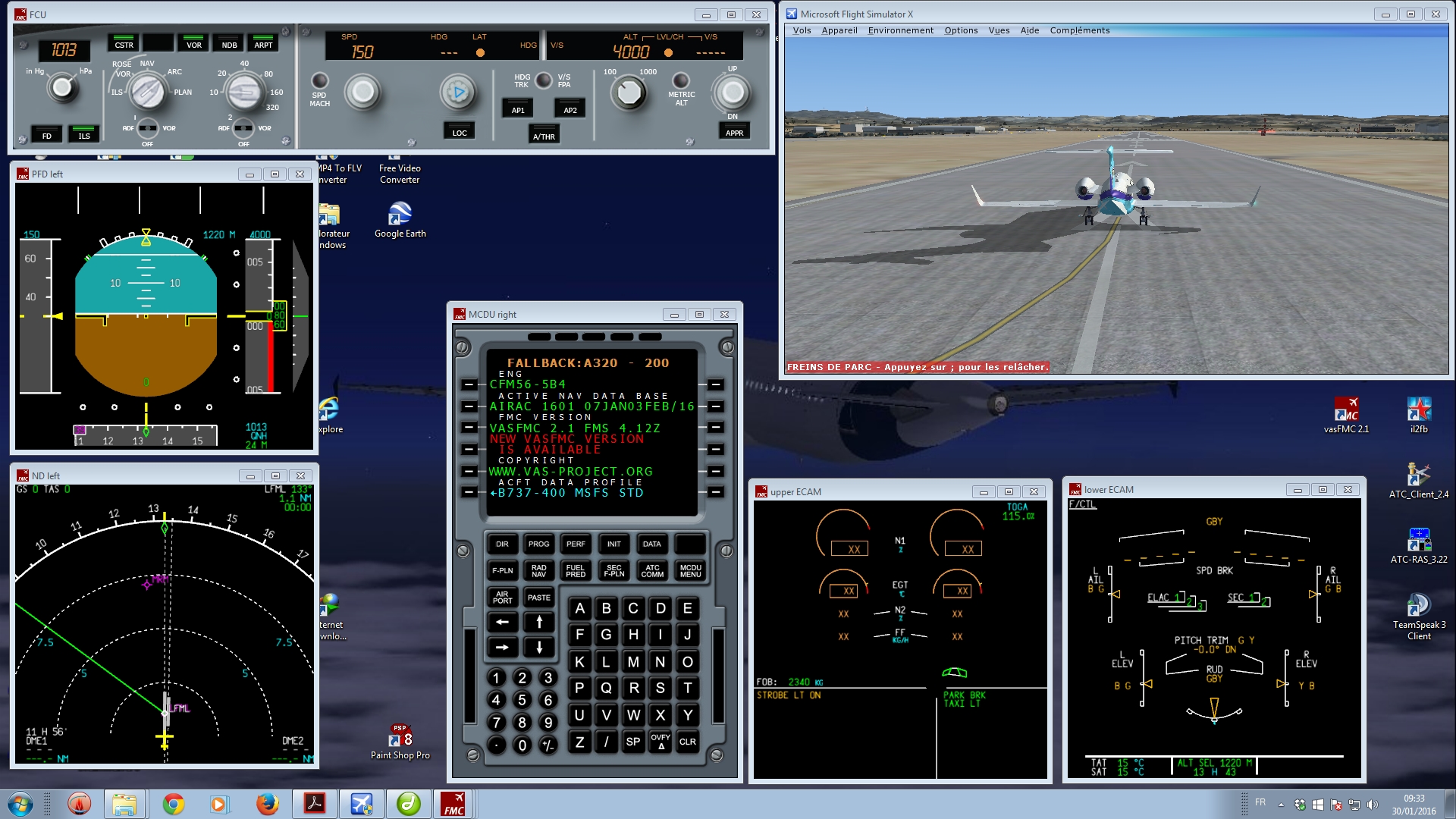Toggle the NDB display button on FCU
Image resolution: width=1456 pixels, height=819 pixels.
(229, 42)
